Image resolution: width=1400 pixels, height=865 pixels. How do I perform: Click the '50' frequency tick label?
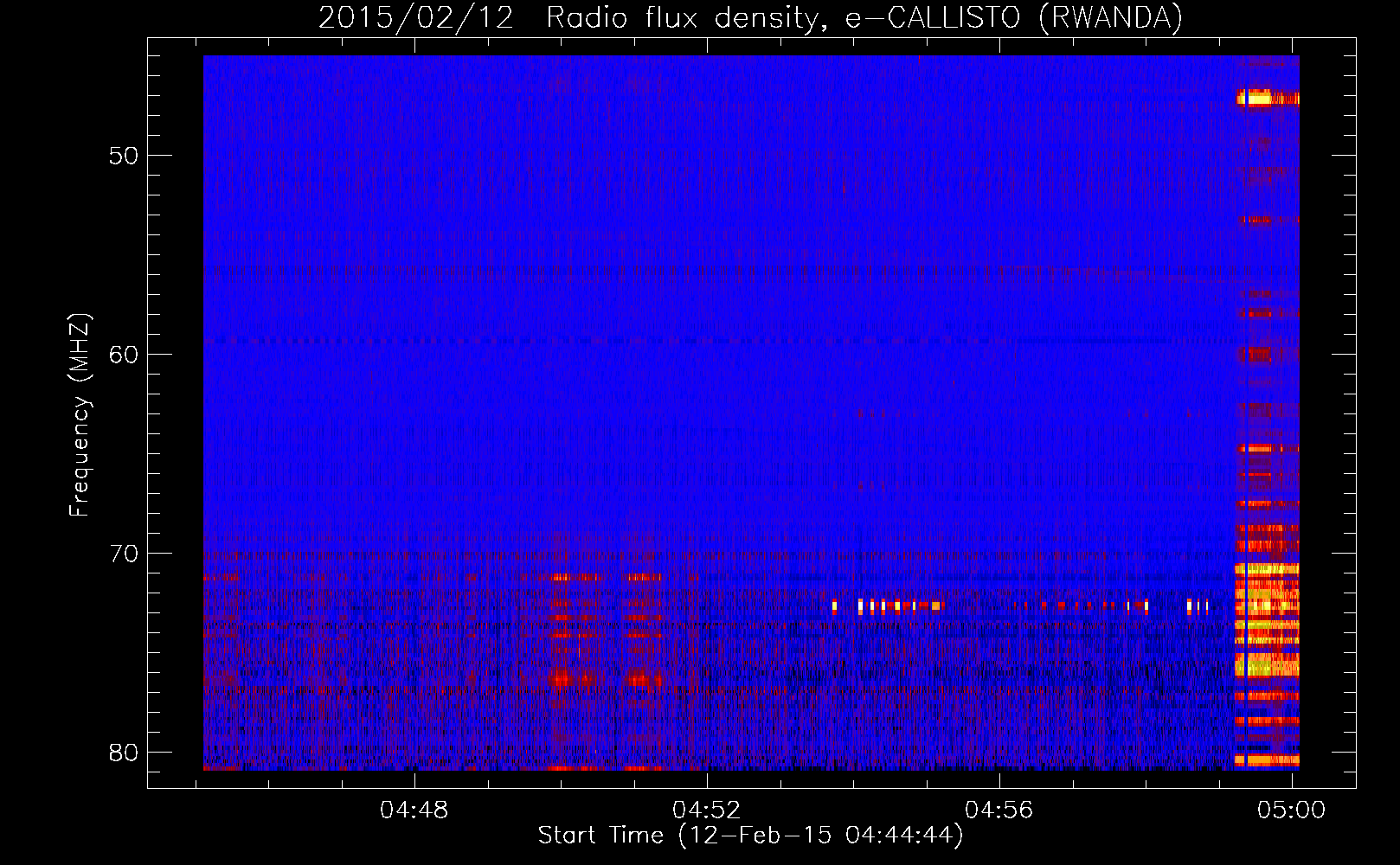(x=124, y=156)
